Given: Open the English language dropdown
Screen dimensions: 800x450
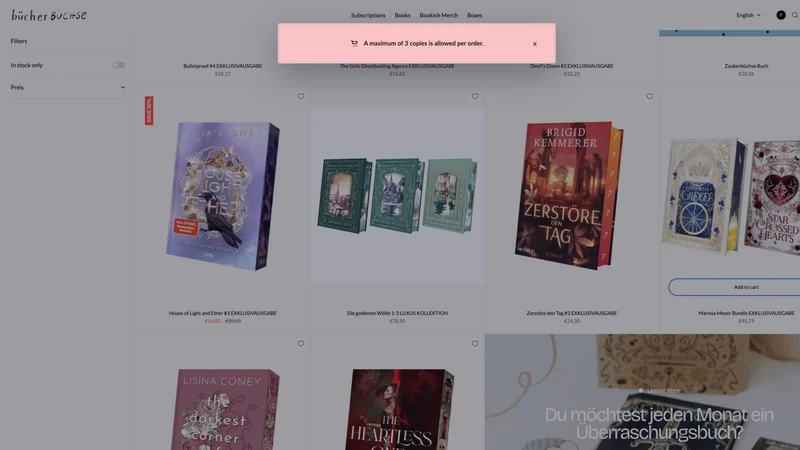Looking at the screenshot, I should pyautogui.click(x=748, y=15).
